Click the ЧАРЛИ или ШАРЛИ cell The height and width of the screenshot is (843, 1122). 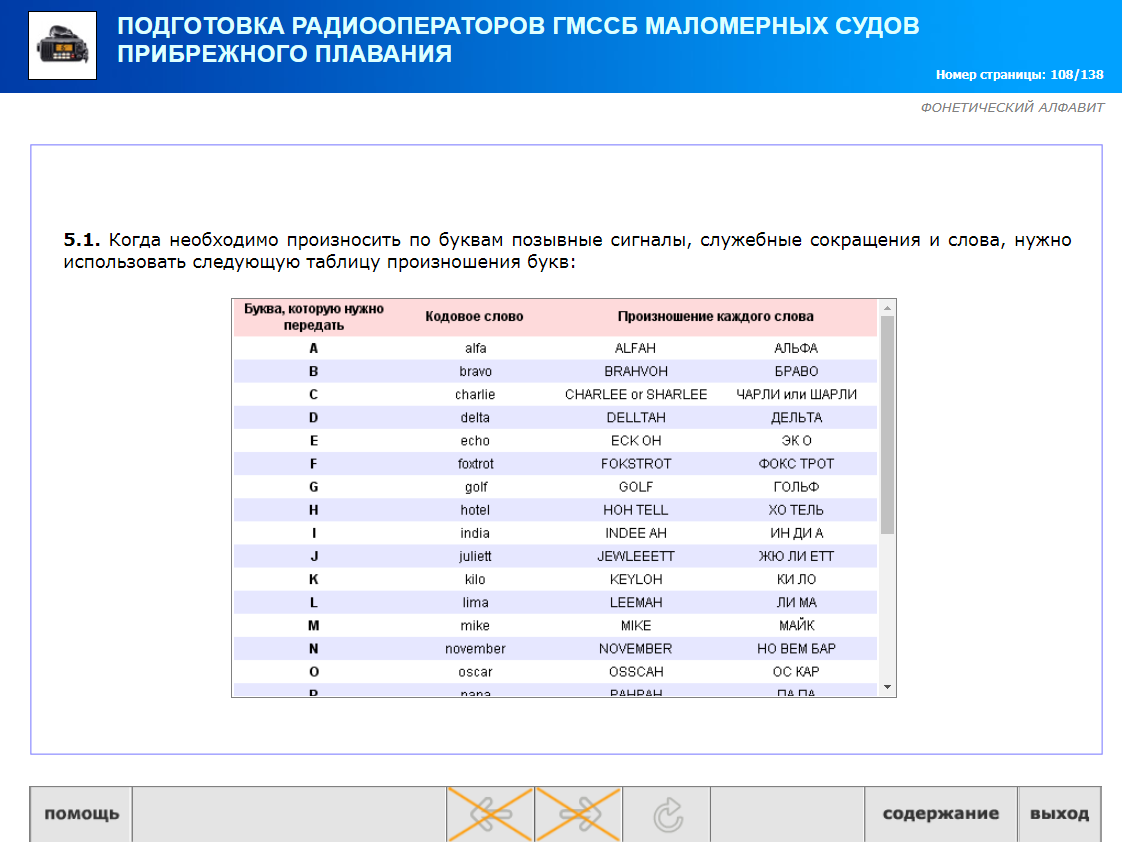pos(796,394)
